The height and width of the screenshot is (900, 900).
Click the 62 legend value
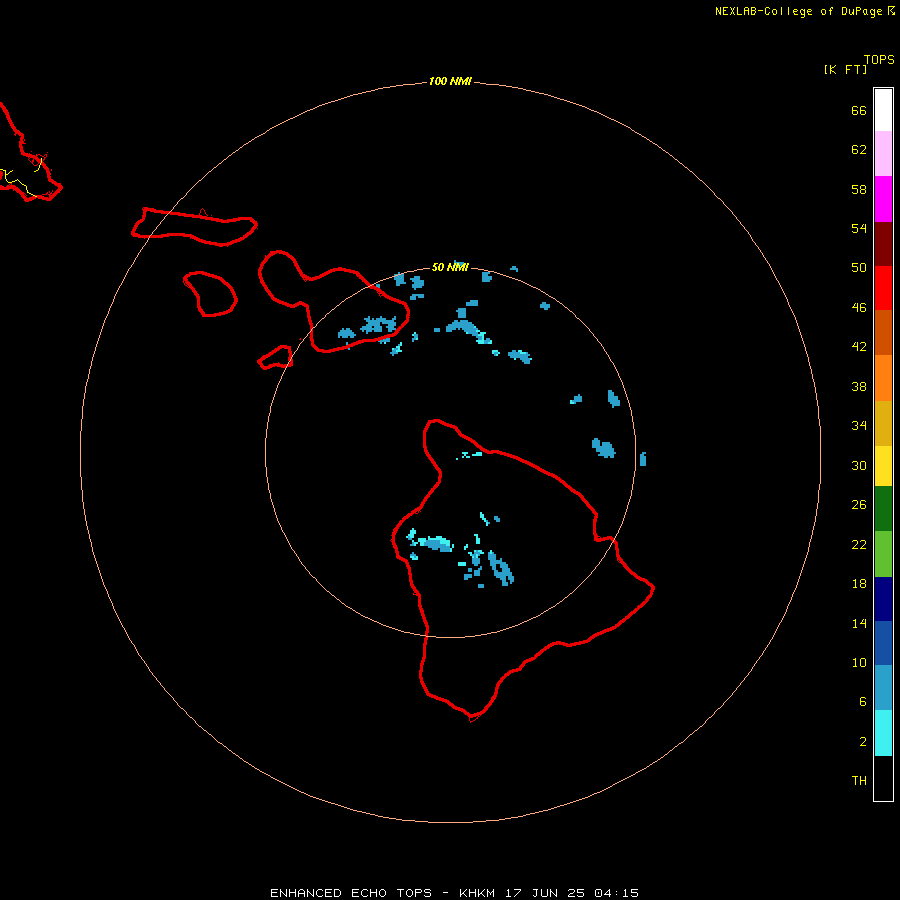[859, 150]
